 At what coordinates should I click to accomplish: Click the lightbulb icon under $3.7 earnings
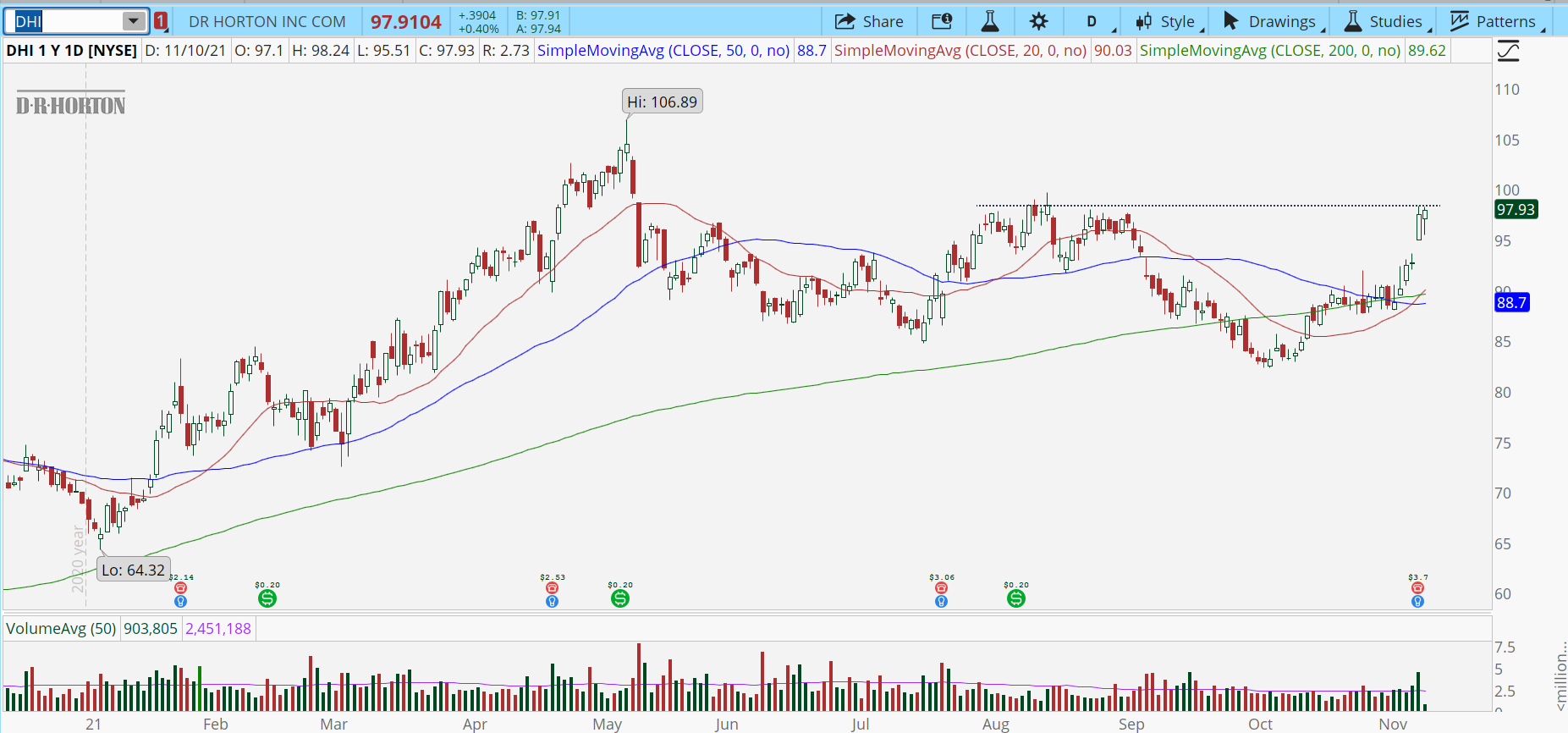[x=1417, y=601]
